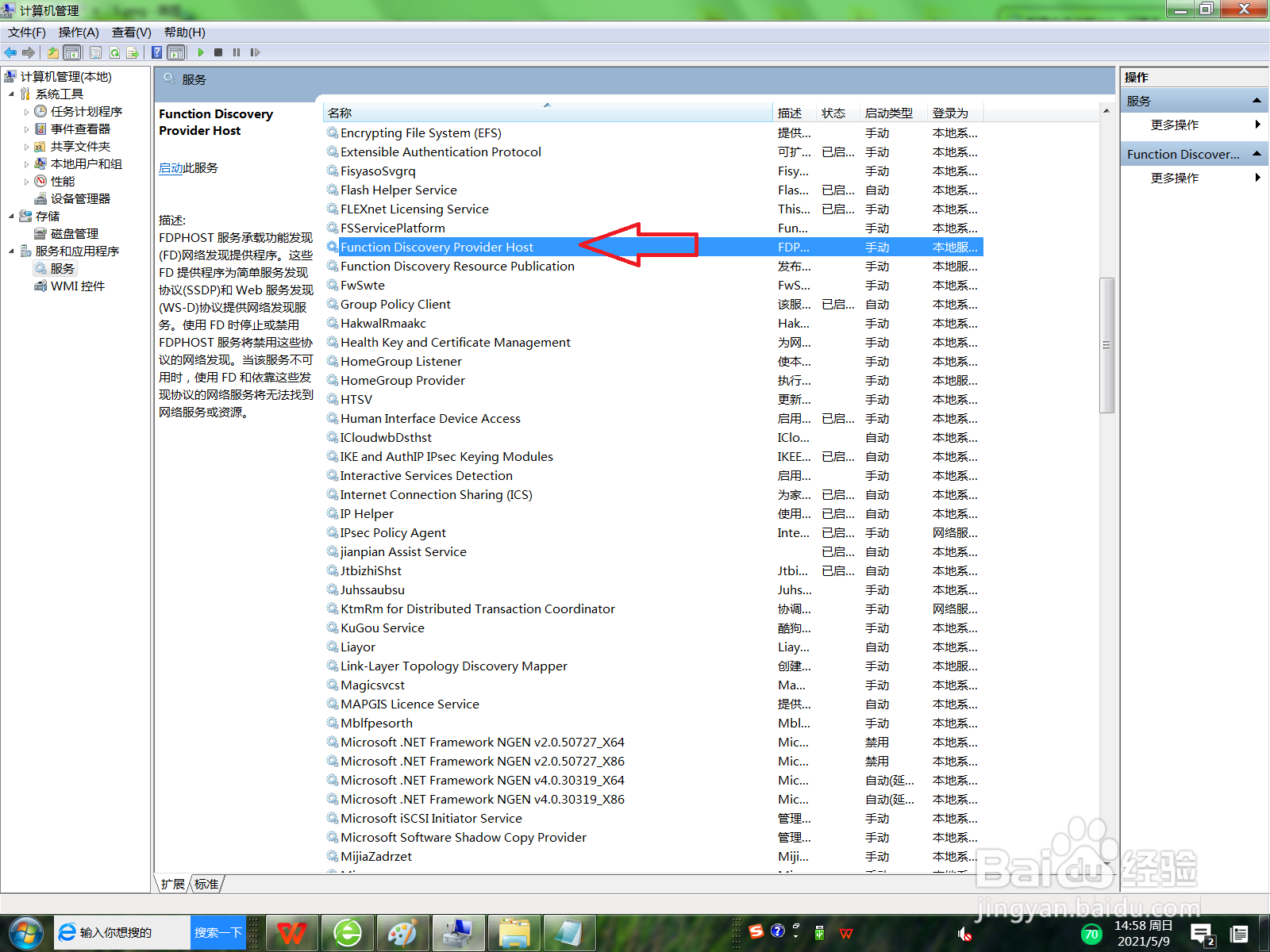This screenshot has width=1270, height=952.
Task: Collapse the Function Discover... actions section
Action: pyautogui.click(x=1257, y=154)
